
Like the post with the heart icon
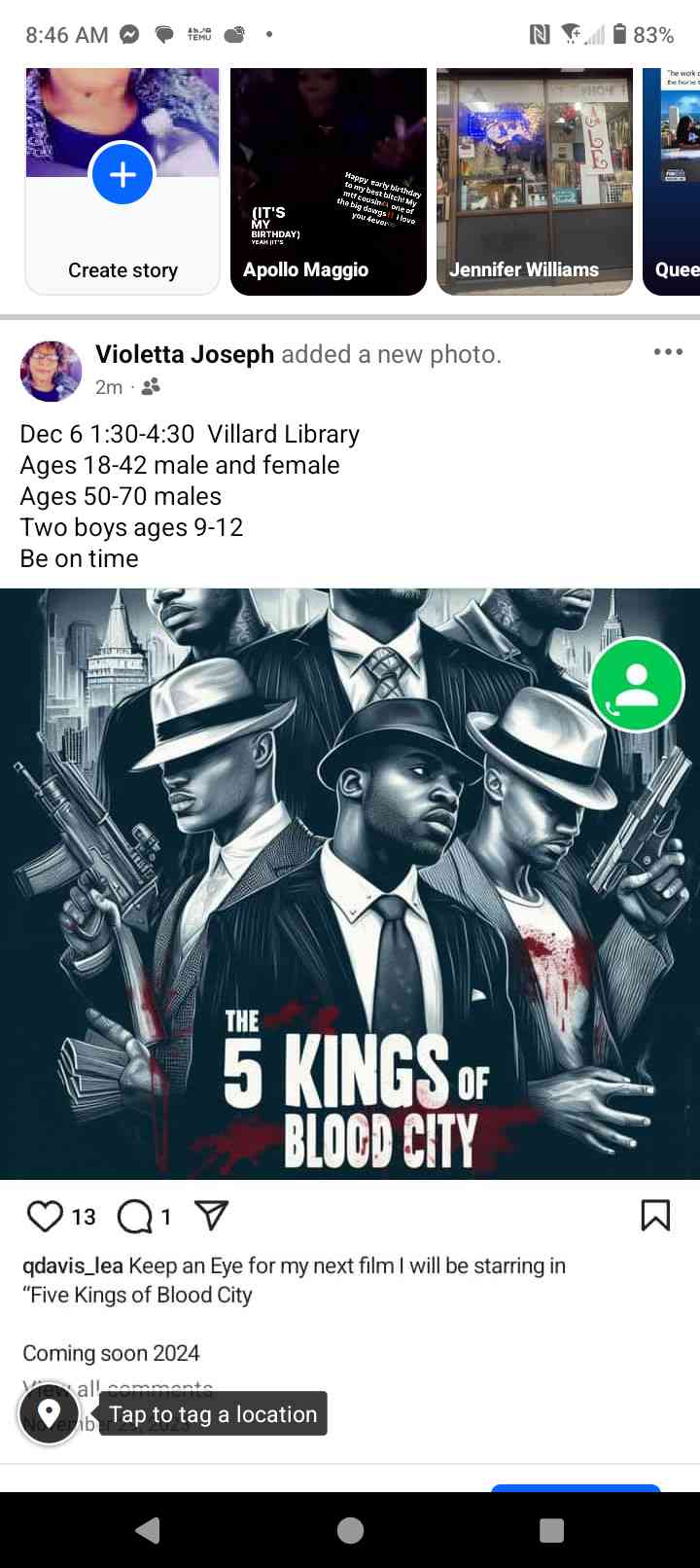[45, 1216]
